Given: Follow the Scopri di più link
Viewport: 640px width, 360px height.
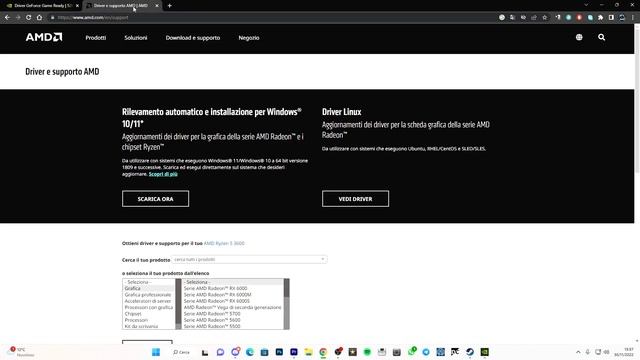Looking at the screenshot, I should (x=163, y=174).
